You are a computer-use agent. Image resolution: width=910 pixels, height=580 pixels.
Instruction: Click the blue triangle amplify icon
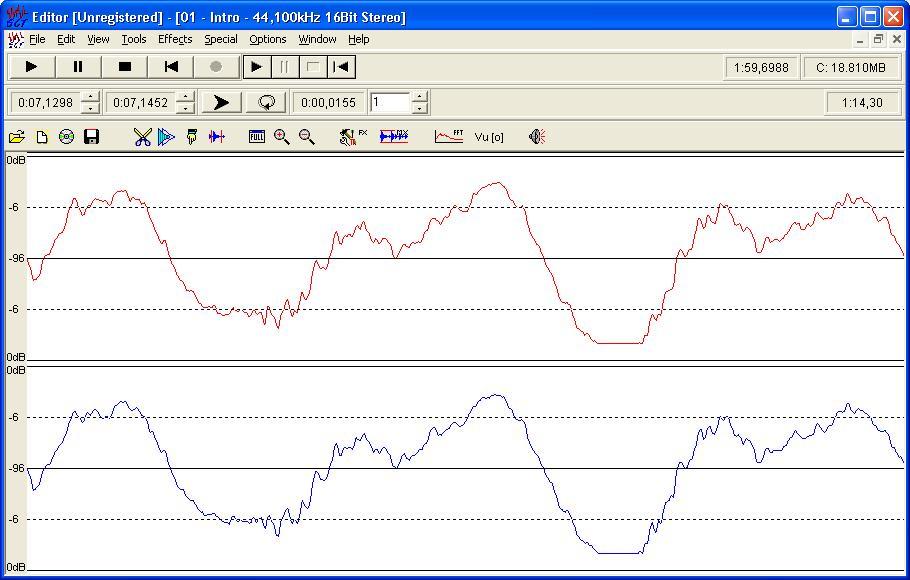point(166,137)
